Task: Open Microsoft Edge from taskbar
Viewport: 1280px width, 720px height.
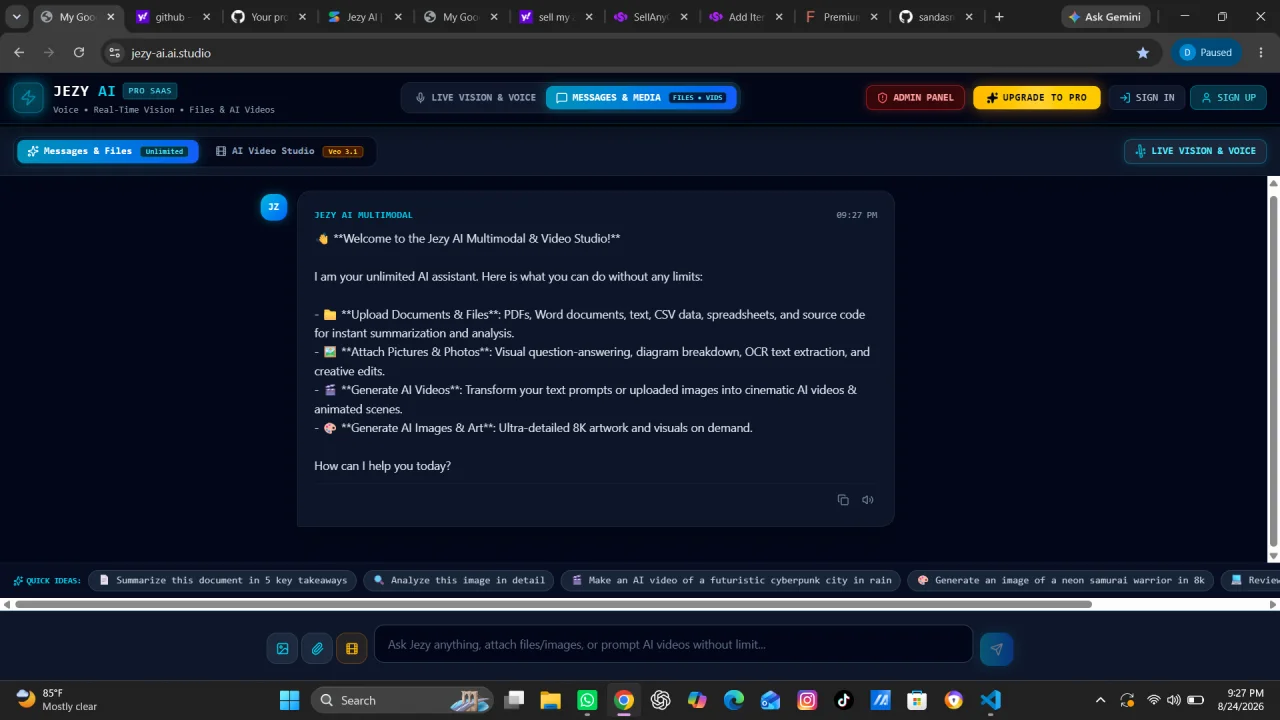Action: (x=734, y=700)
